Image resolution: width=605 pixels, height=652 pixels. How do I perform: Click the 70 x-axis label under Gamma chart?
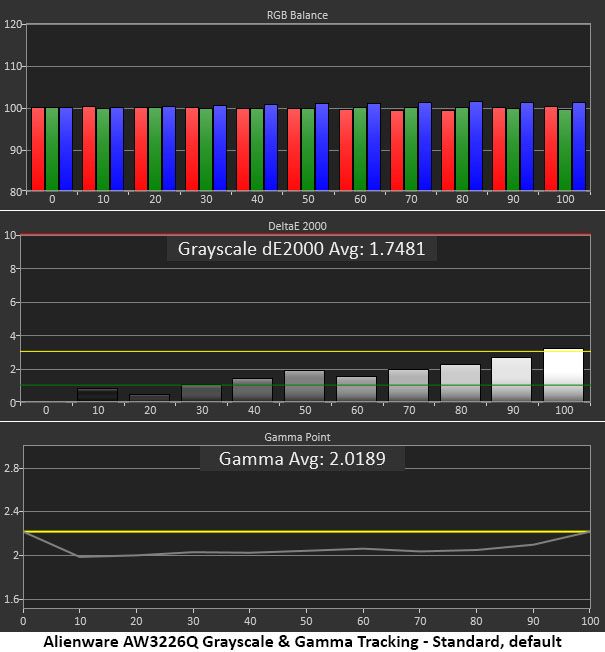click(420, 621)
